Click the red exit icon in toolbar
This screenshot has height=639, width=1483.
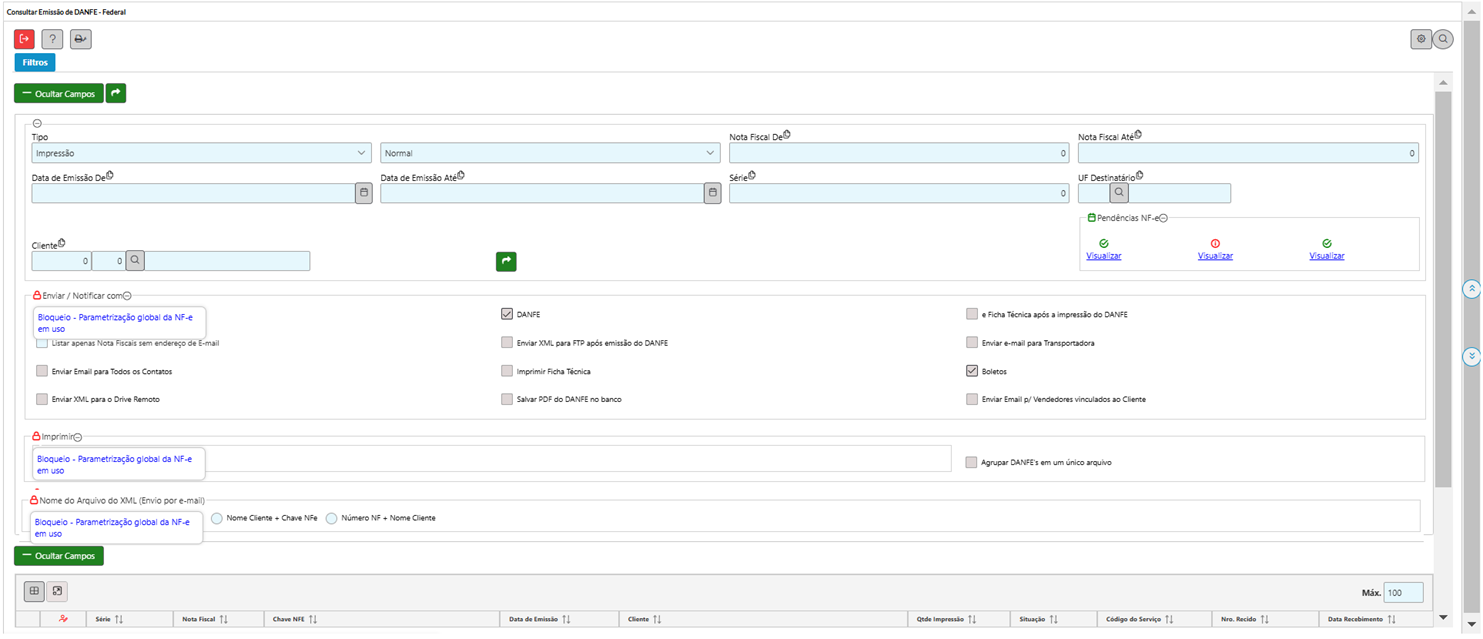pos(24,39)
